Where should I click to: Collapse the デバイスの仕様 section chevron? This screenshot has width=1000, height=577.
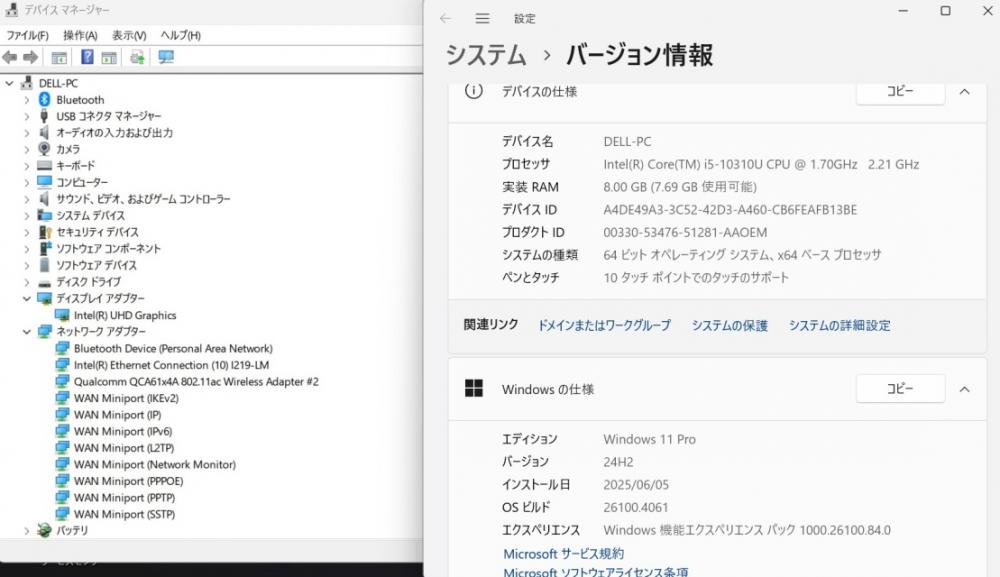pos(964,92)
